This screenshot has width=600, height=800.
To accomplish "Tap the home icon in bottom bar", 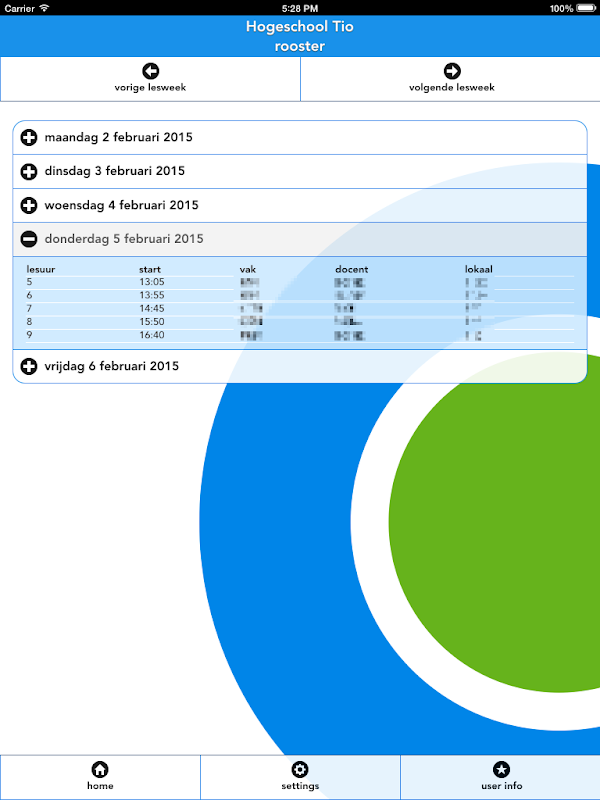I will point(100,769).
